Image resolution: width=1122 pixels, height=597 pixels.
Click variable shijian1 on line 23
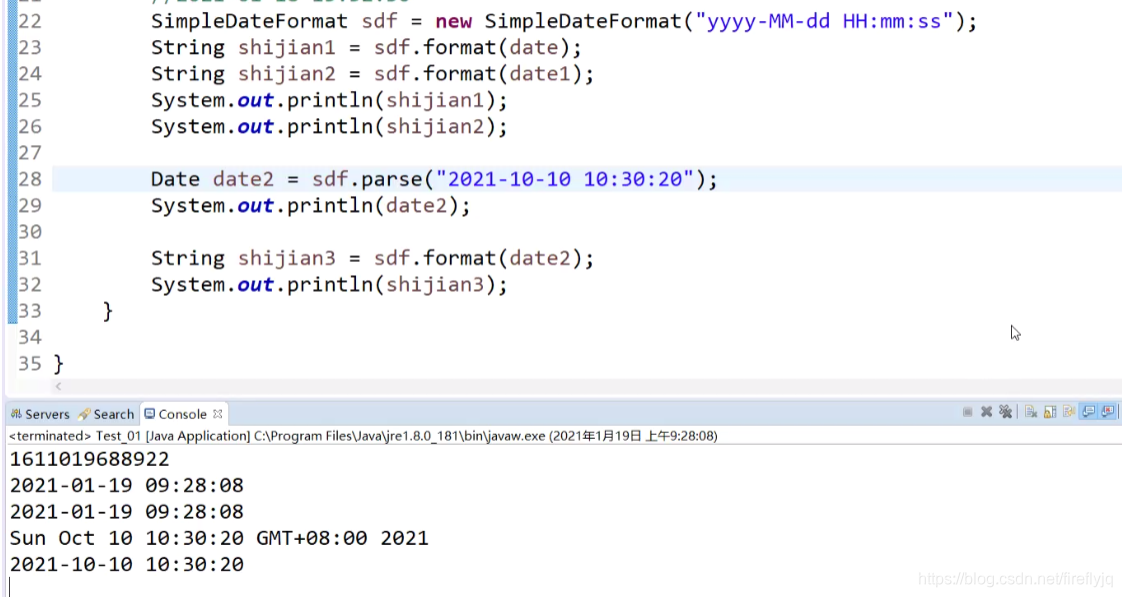[x=286, y=48]
